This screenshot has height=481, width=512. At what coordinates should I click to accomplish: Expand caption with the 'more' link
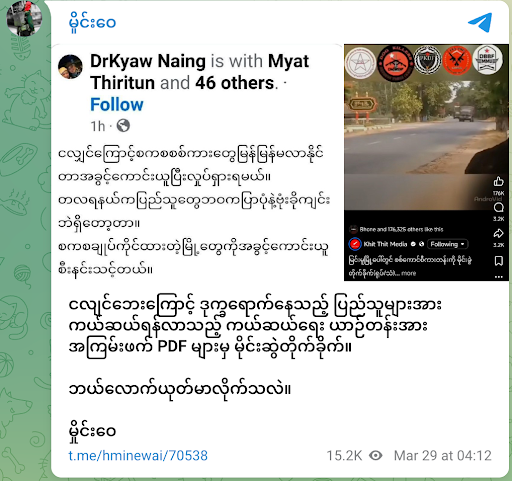(x=409, y=273)
